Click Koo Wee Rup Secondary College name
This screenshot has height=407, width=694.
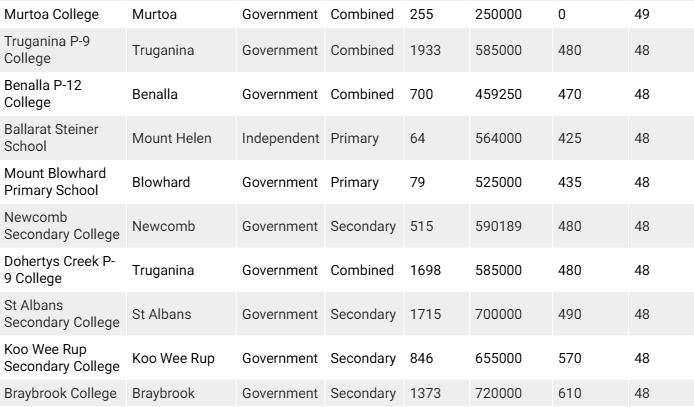pyautogui.click(x=62, y=358)
